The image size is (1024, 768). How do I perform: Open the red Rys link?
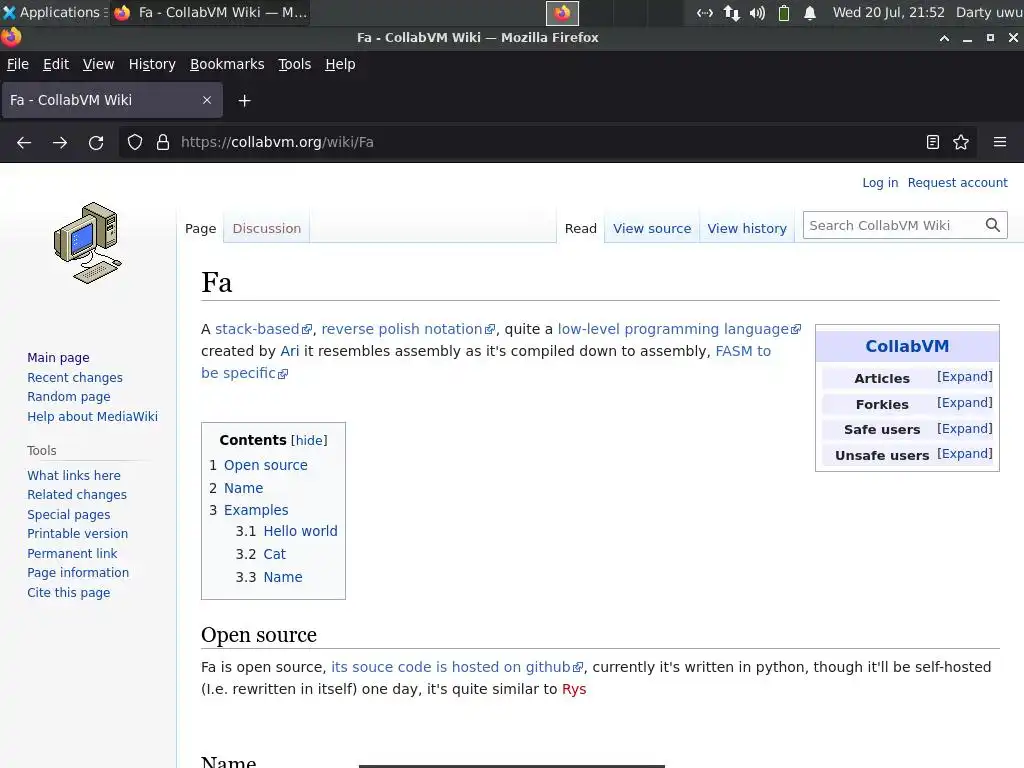[x=574, y=690]
